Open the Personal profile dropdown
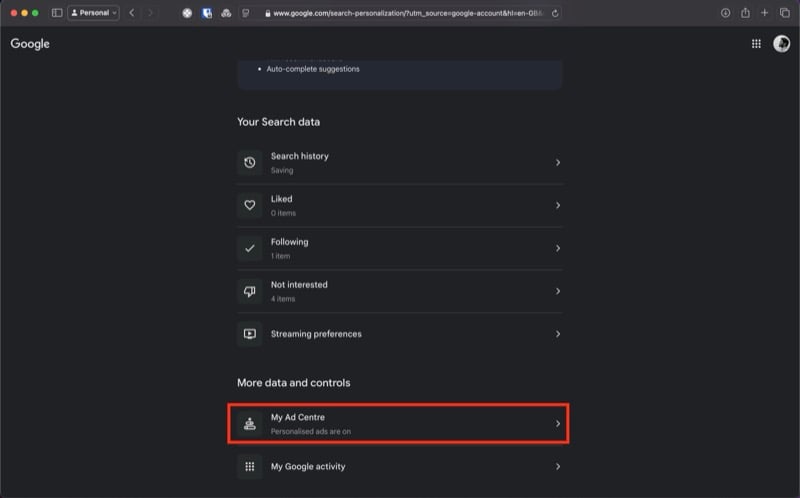The height and width of the screenshot is (498, 800). 93,13
